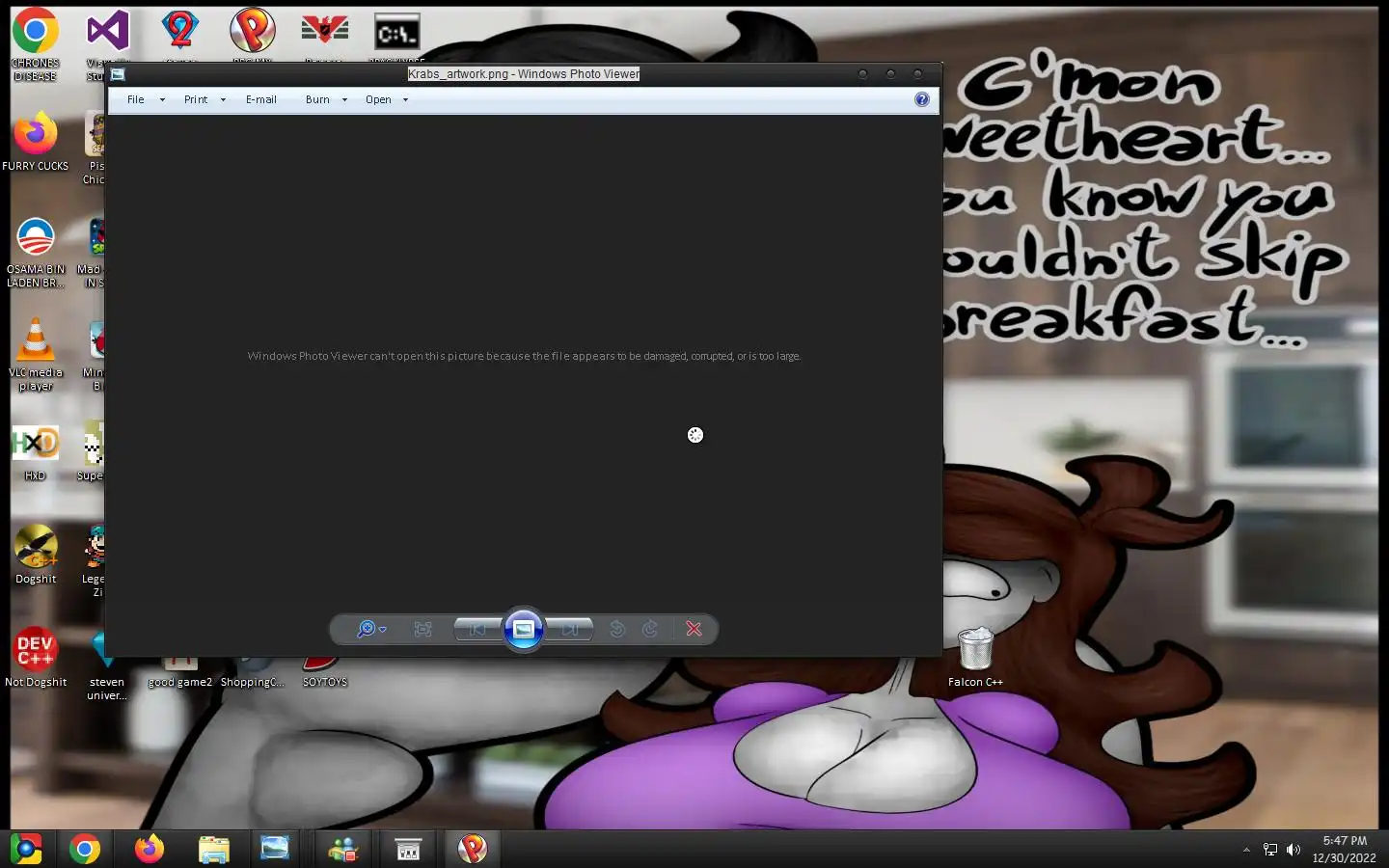The height and width of the screenshot is (868, 1389).
Task: Open the Print menu
Action: click(x=196, y=99)
